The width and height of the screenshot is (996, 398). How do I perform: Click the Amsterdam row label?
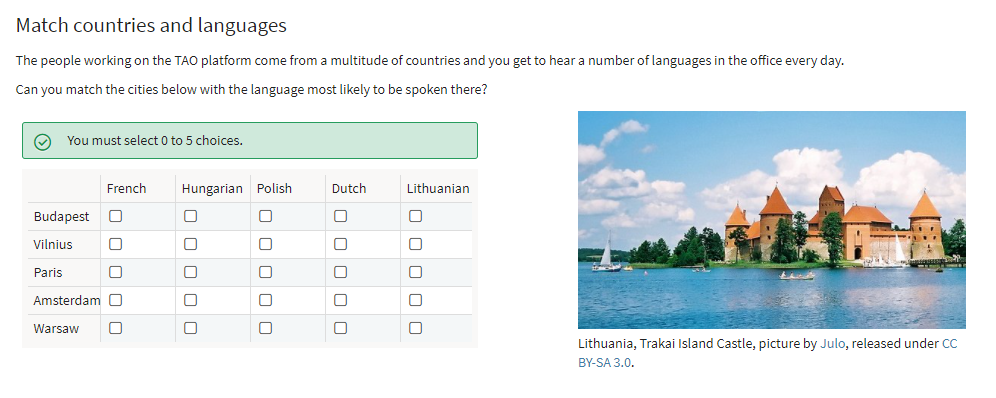pos(67,300)
